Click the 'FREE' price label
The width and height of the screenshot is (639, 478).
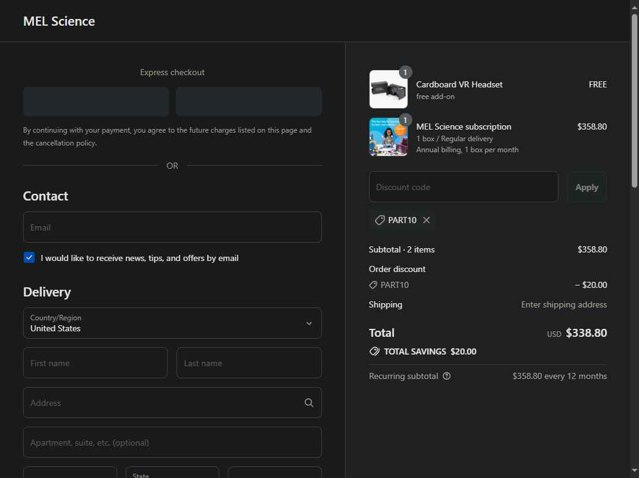pos(598,84)
